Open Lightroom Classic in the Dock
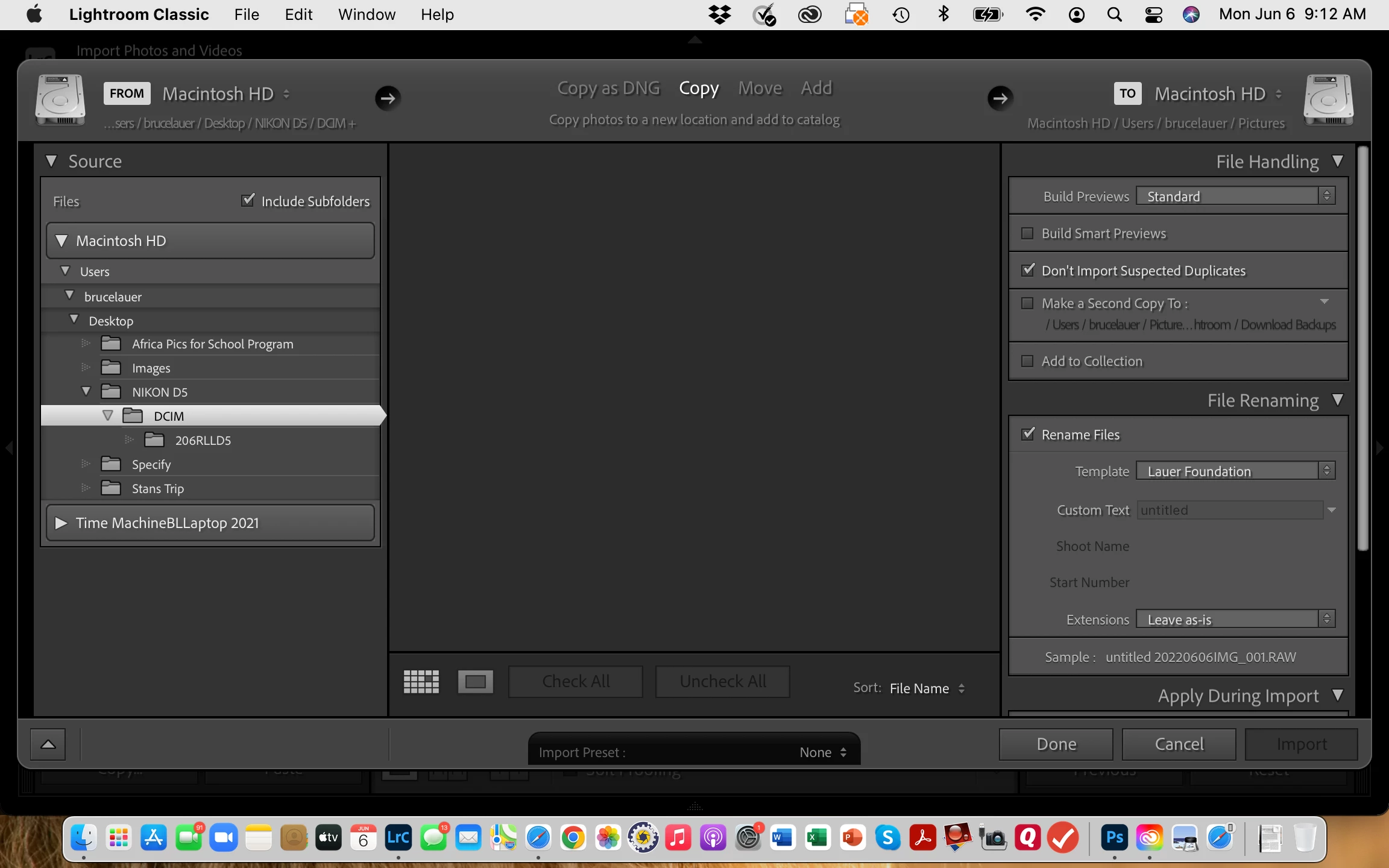1389x868 pixels. pyautogui.click(x=398, y=837)
